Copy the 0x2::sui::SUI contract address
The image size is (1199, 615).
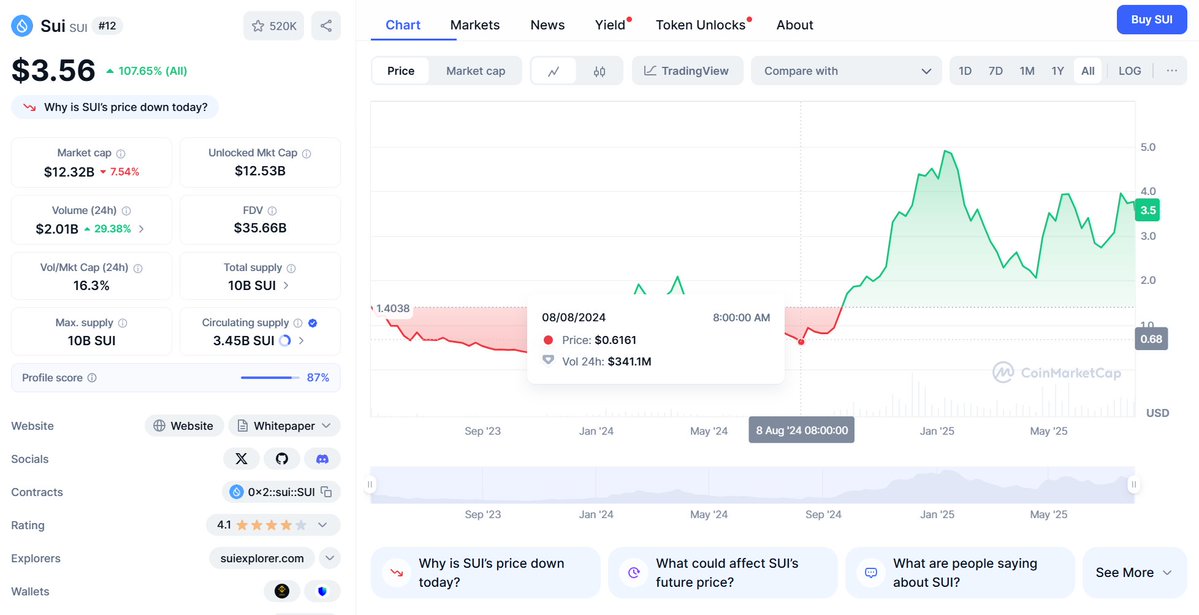pyautogui.click(x=327, y=492)
